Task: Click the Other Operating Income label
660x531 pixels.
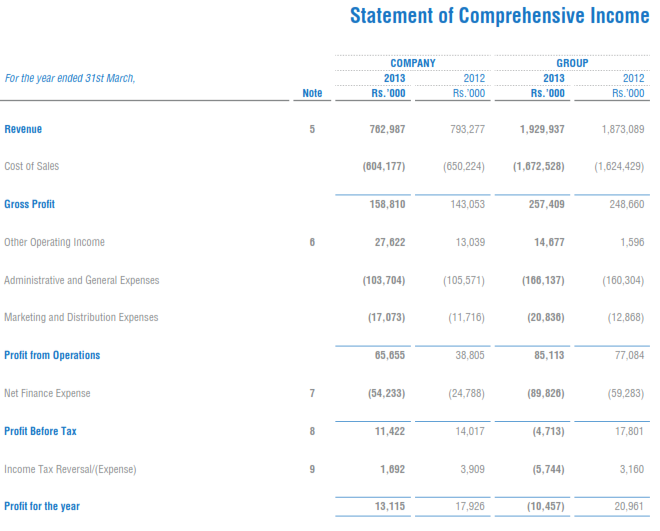Action: (x=54, y=242)
